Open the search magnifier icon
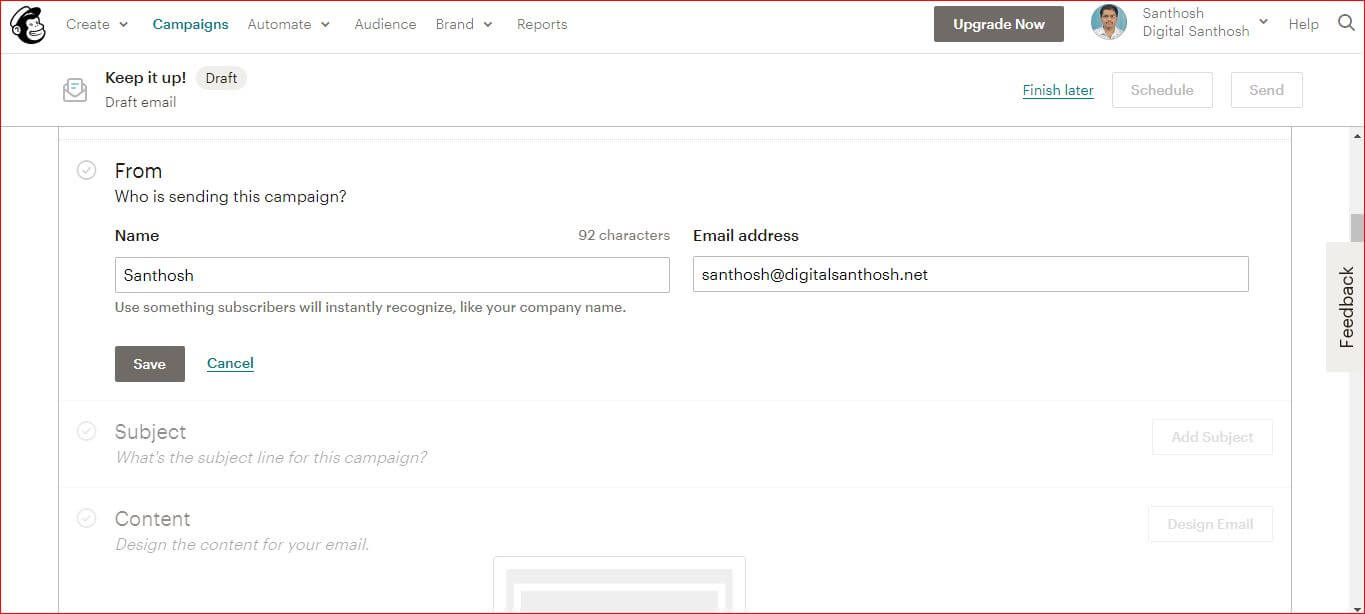Screen dimensions: 1365x614 1346,23
